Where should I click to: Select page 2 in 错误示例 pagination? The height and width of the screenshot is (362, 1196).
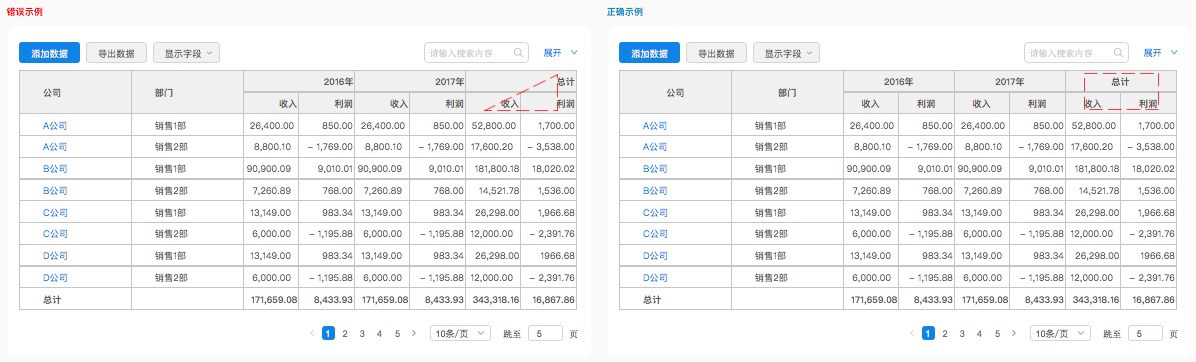point(346,333)
